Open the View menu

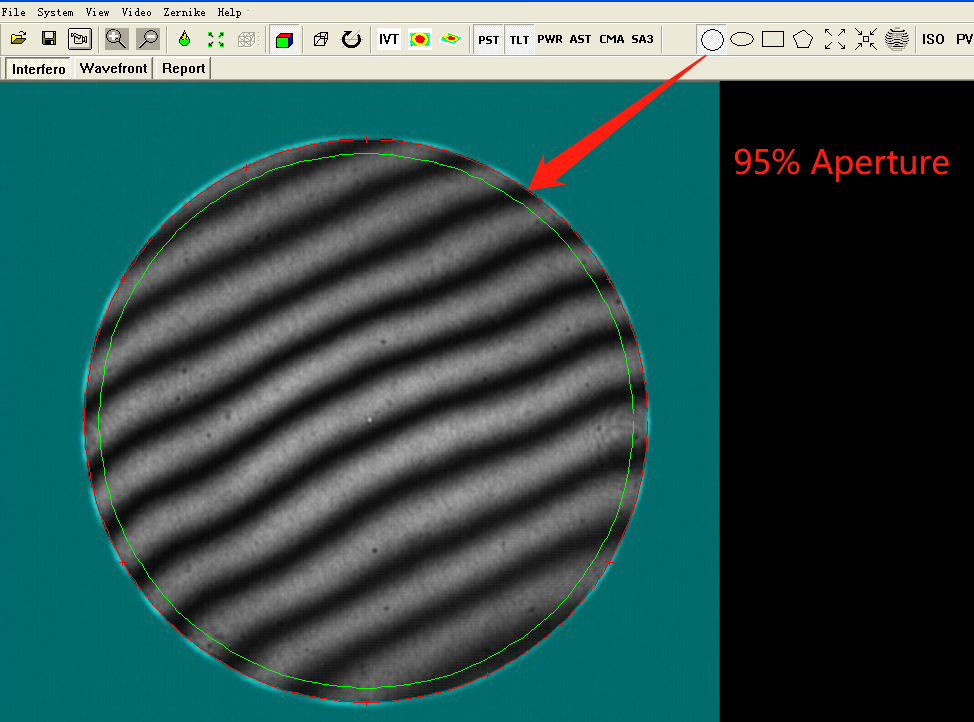point(98,12)
